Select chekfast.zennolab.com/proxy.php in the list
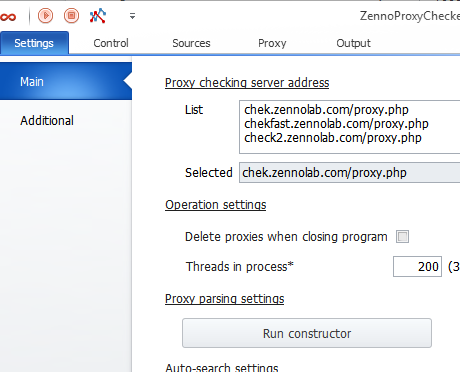The height and width of the screenshot is (372, 460). [336, 124]
